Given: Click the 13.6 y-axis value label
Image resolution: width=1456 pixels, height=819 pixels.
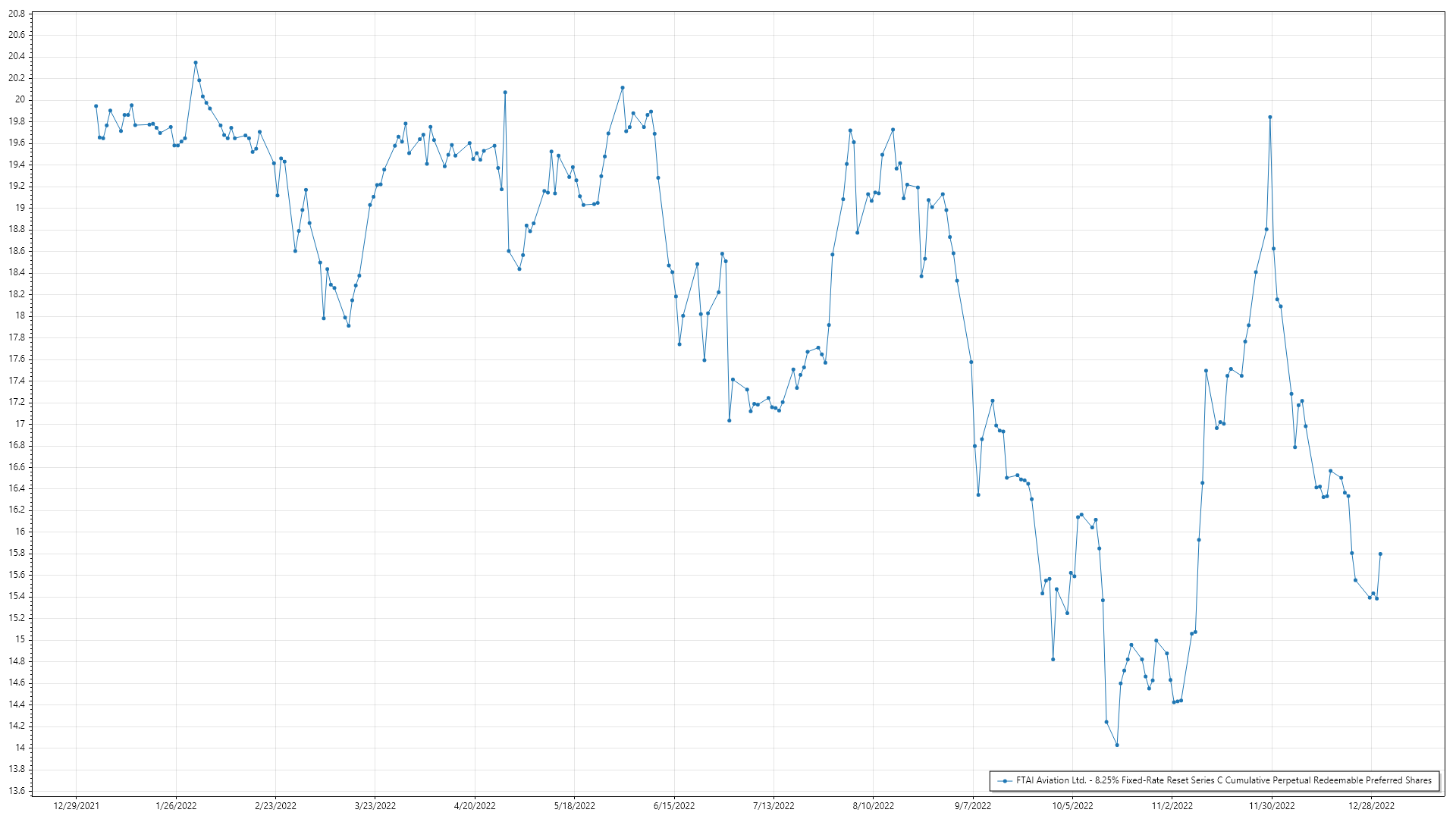Looking at the screenshot, I should [17, 791].
